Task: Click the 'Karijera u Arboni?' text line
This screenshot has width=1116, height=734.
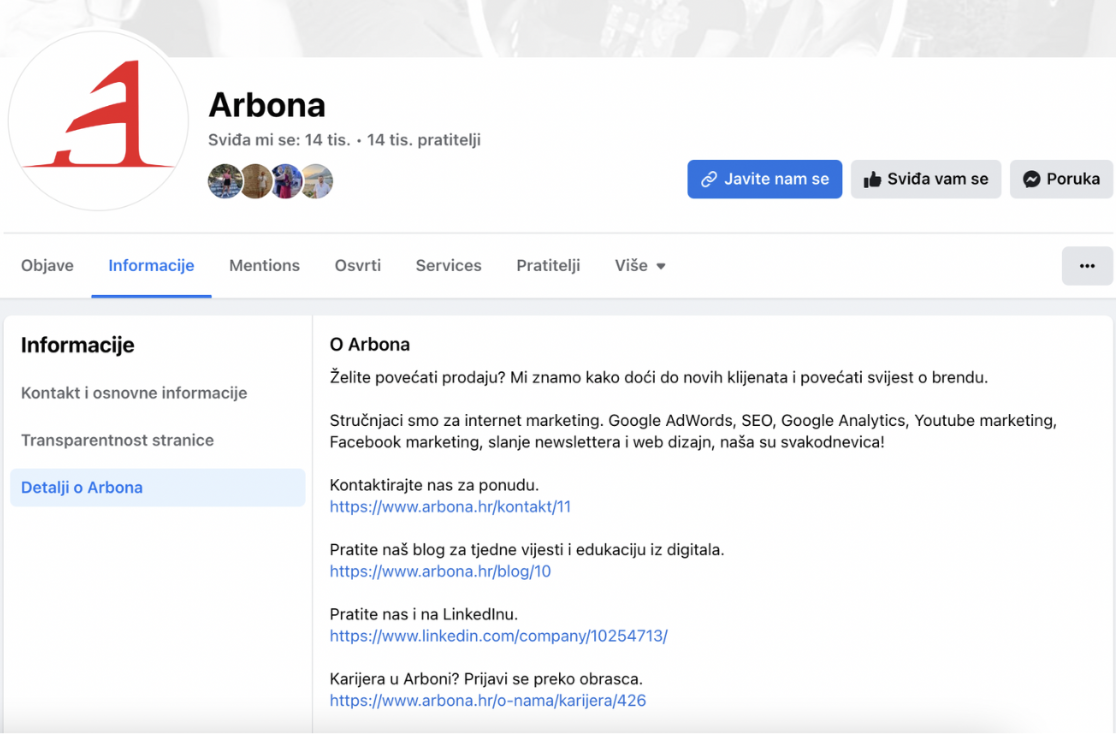Action: coord(486,679)
